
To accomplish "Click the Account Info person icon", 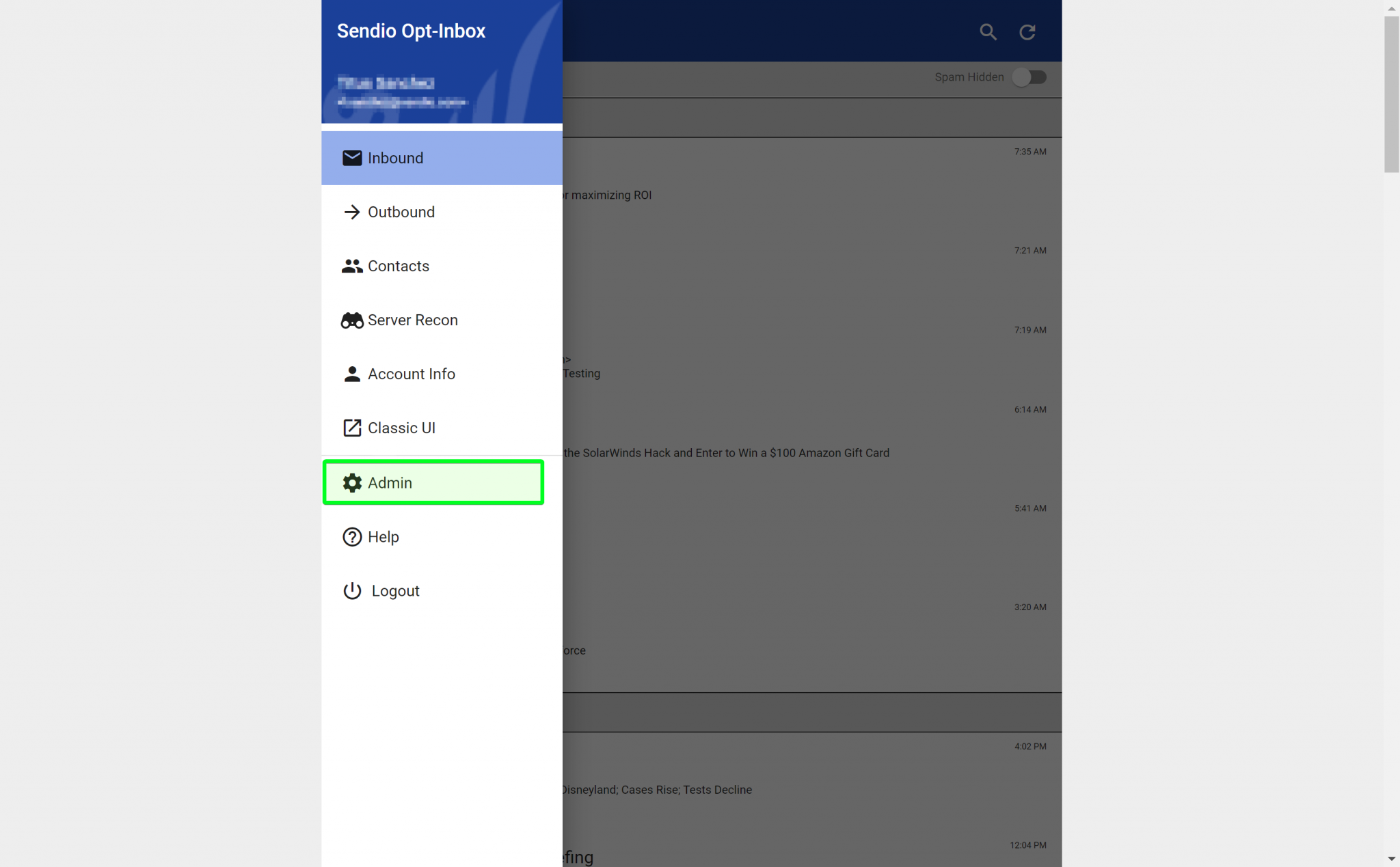I will [351, 374].
